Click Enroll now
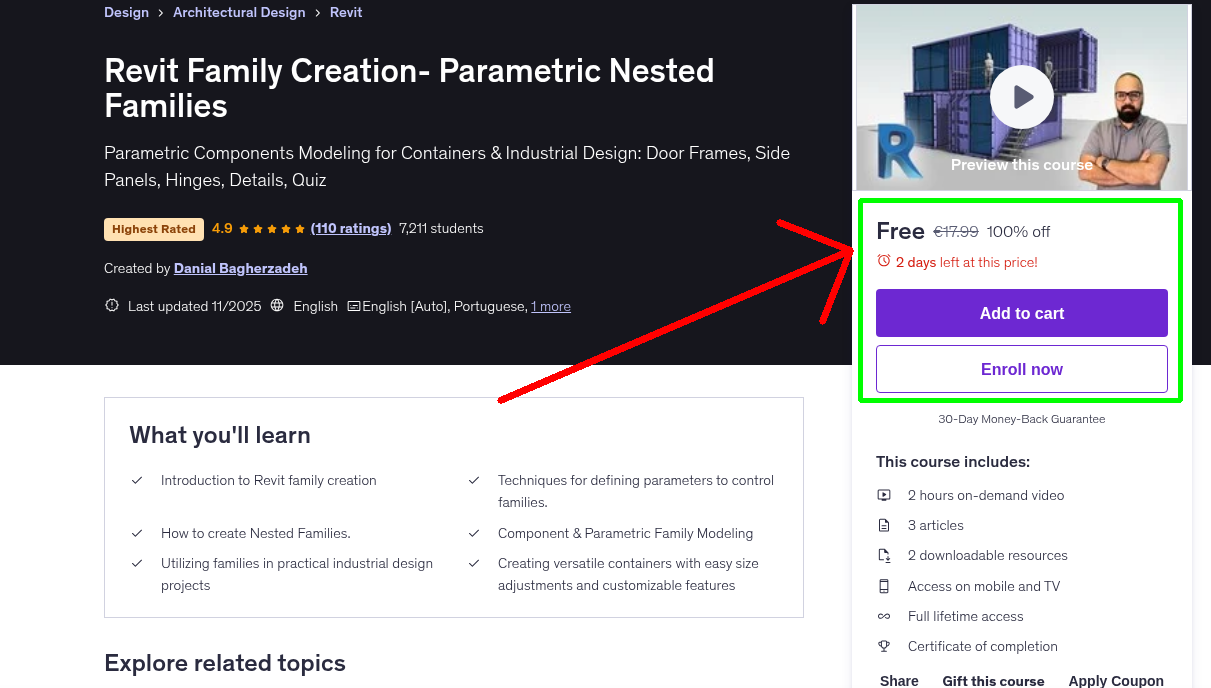 click(x=1021, y=368)
